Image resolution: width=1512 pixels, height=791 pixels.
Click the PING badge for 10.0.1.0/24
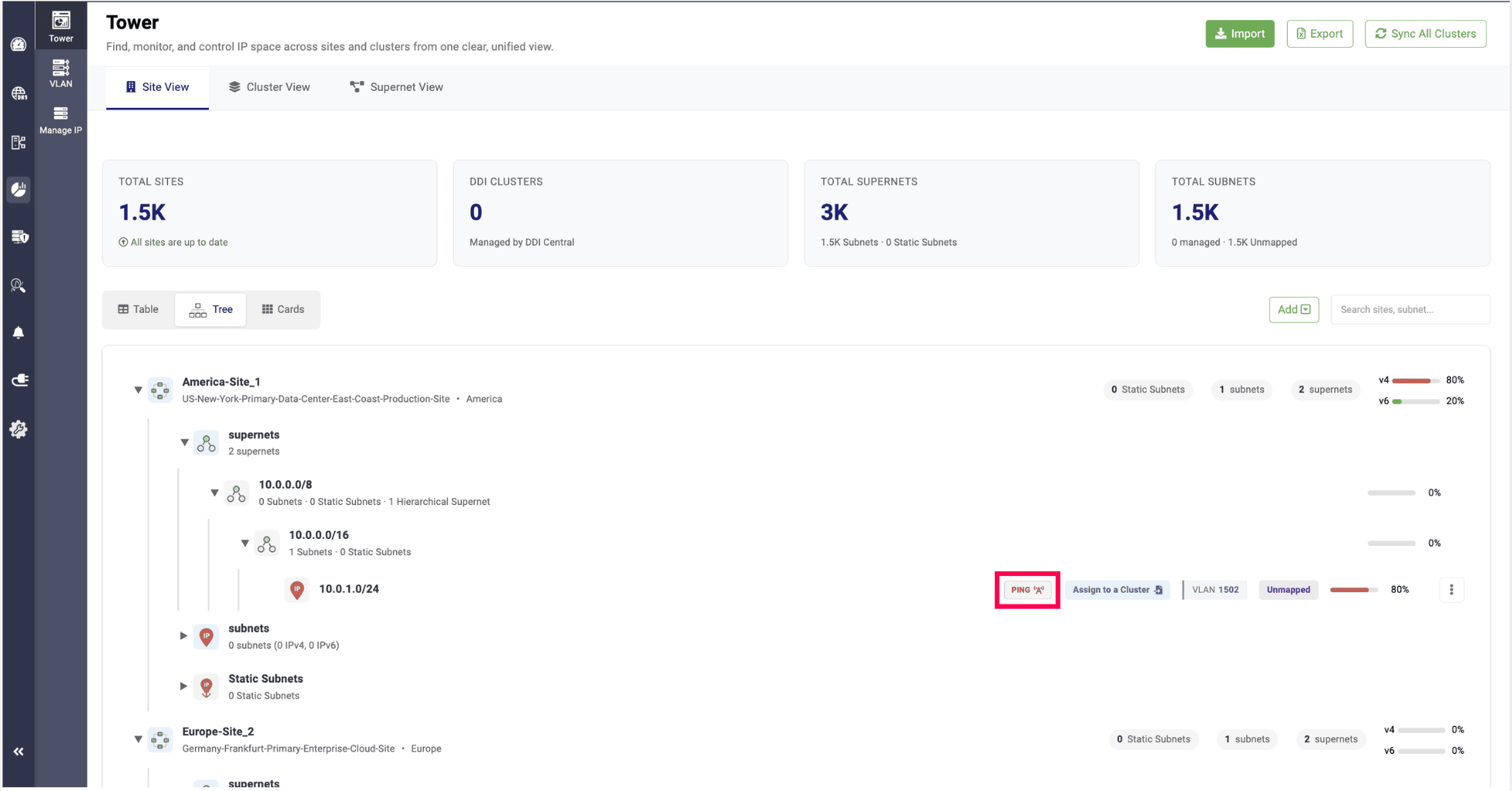click(1027, 590)
